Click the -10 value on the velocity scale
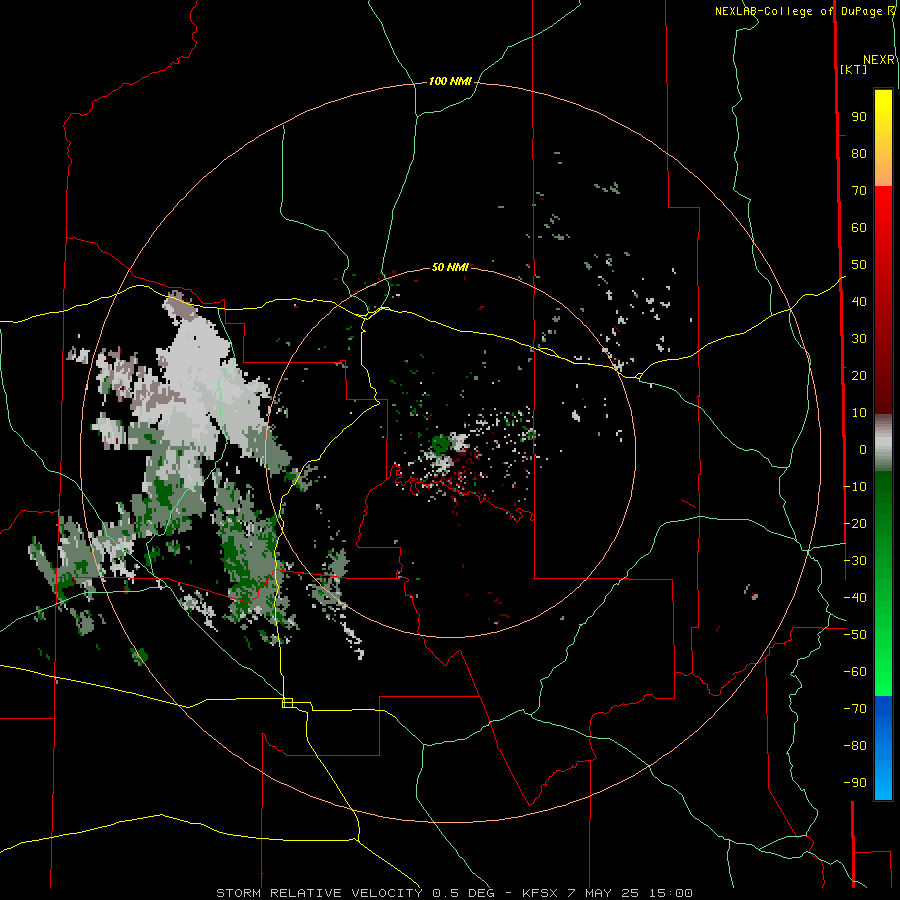The image size is (900, 900). 855,487
